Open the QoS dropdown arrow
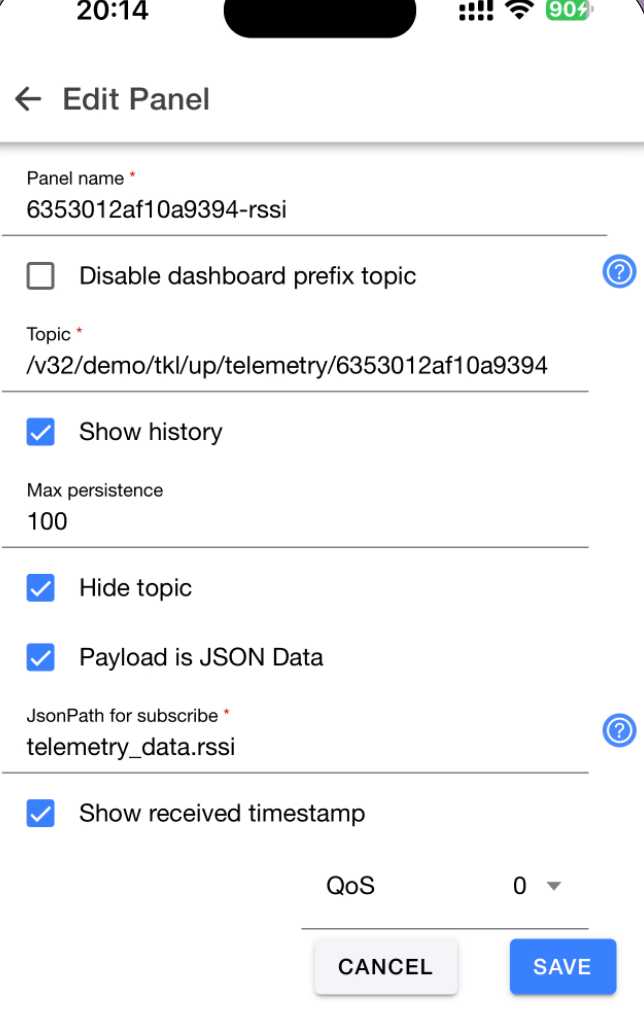Viewport: 644px width, 1030px height. (x=554, y=886)
